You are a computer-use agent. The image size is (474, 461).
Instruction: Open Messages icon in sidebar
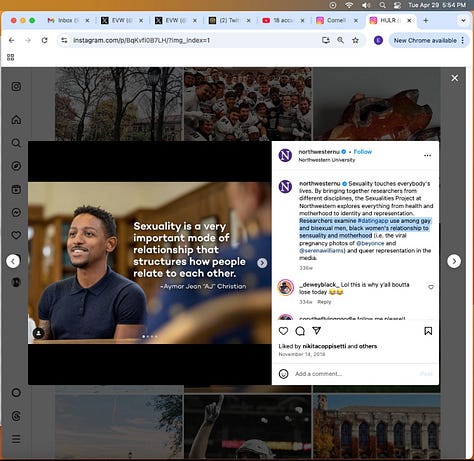16,212
